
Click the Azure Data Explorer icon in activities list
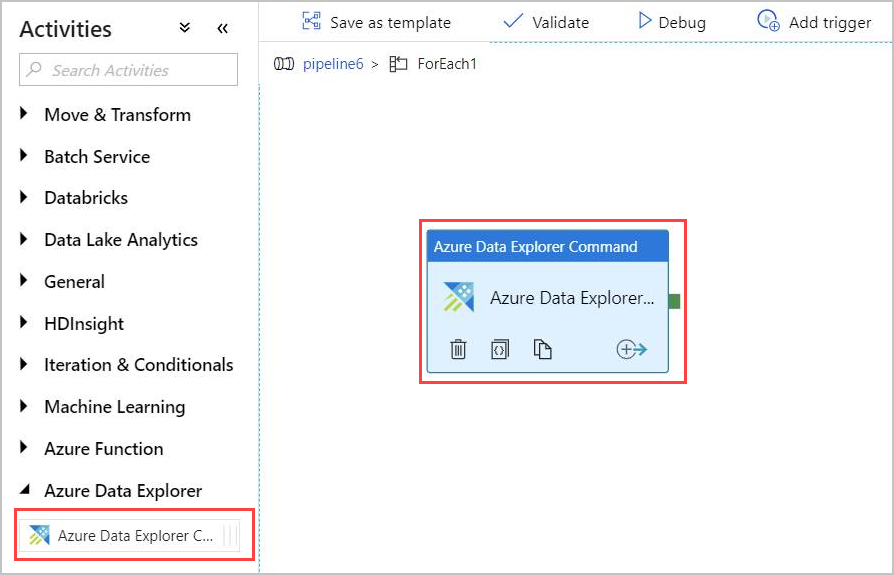coord(39,535)
